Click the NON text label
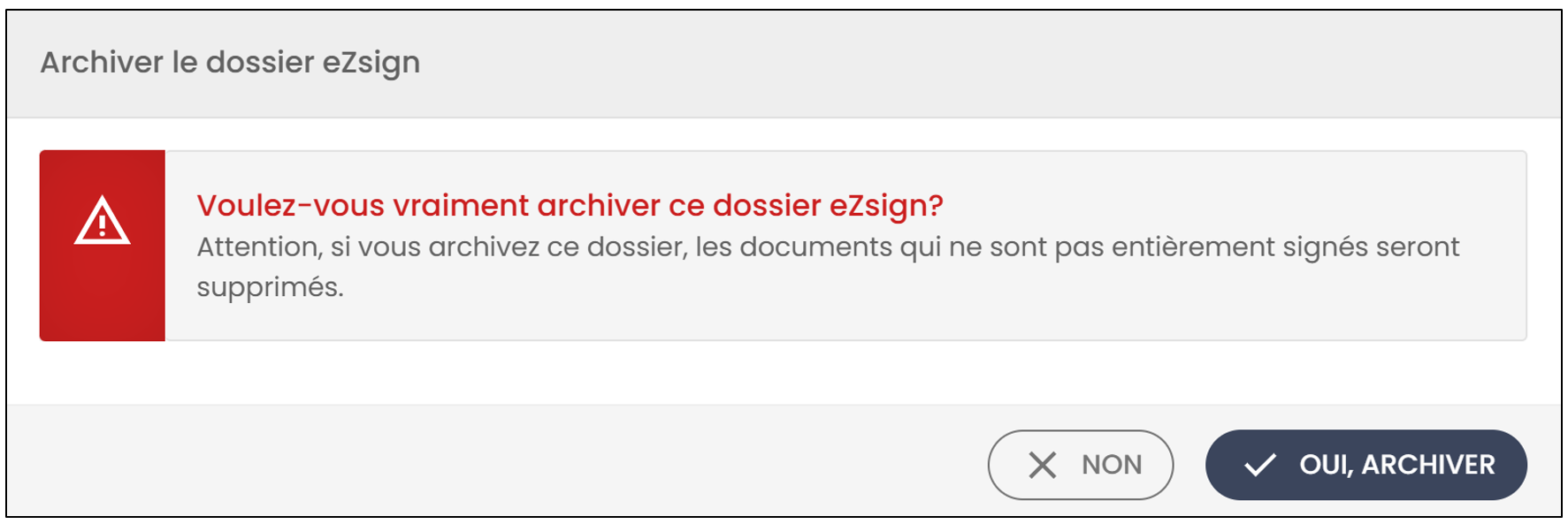Viewport: 1568px width, 524px height. point(1112,465)
